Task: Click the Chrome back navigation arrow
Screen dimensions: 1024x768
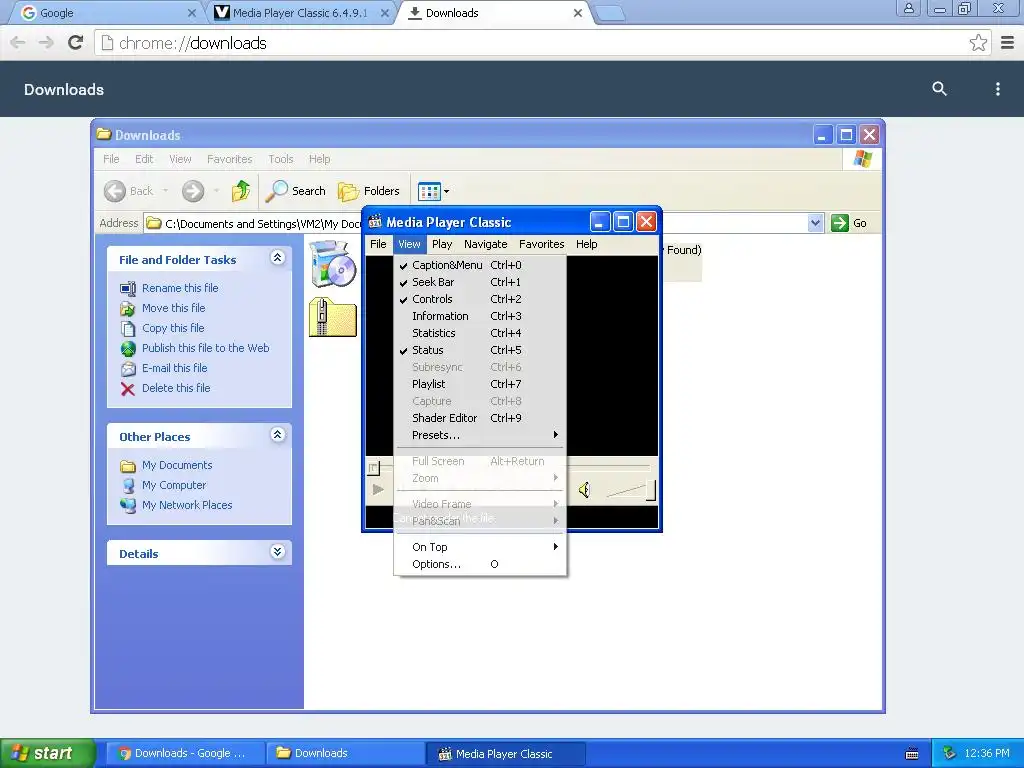Action: click(x=18, y=43)
